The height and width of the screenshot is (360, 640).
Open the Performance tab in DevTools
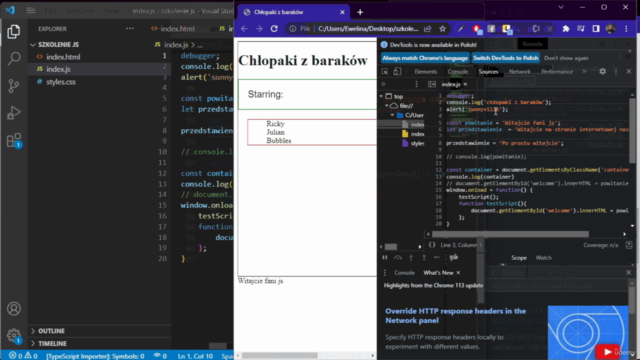point(557,71)
